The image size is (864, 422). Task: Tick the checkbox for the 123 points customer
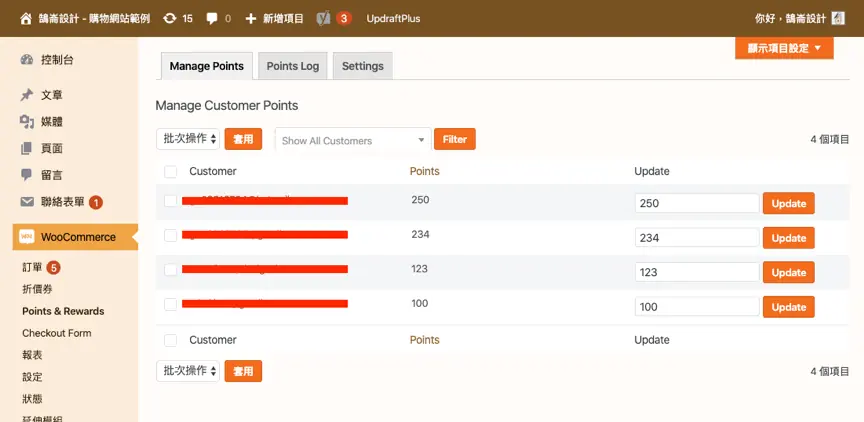(x=171, y=270)
